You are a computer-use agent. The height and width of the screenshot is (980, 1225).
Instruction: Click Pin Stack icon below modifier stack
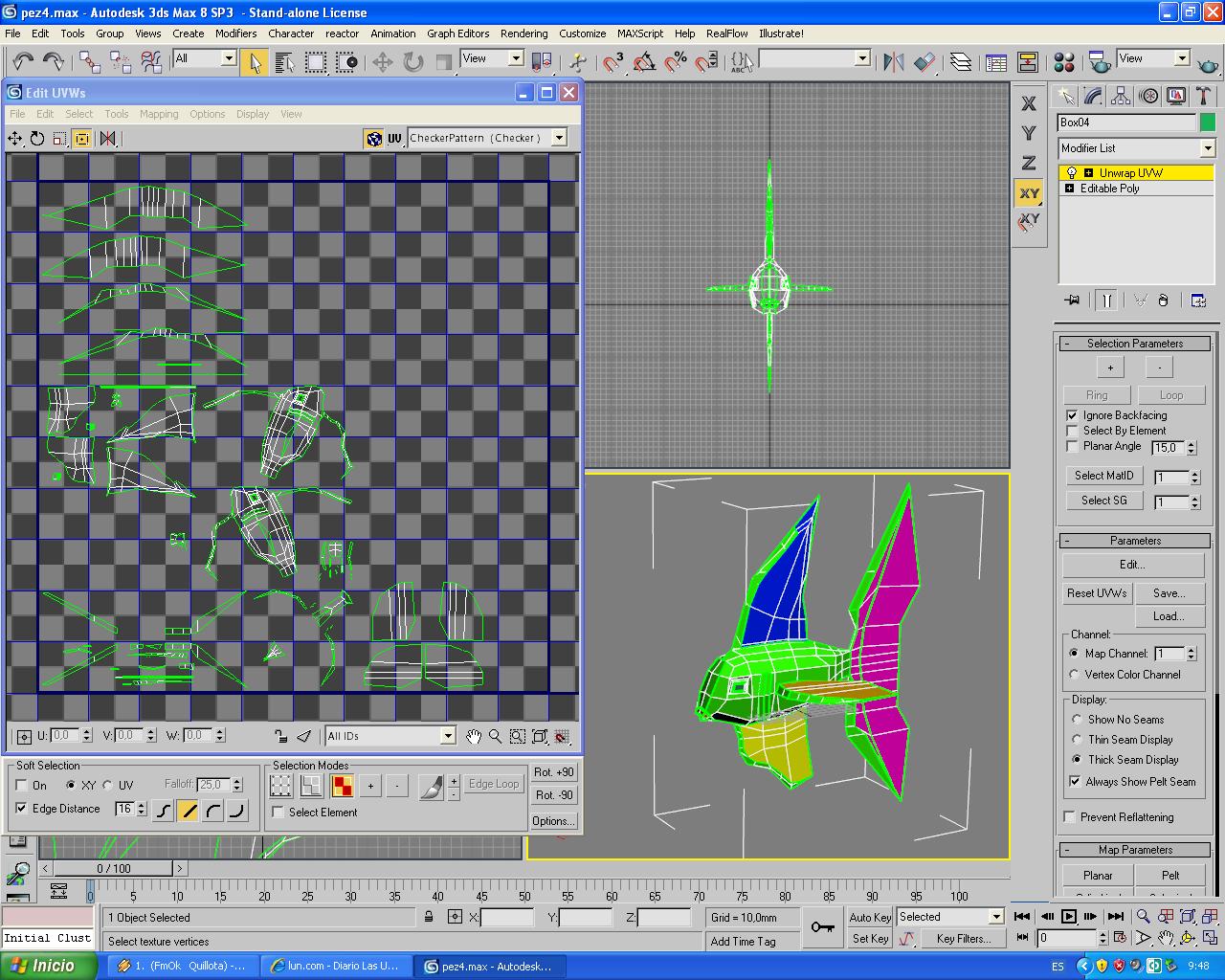[x=1072, y=301]
